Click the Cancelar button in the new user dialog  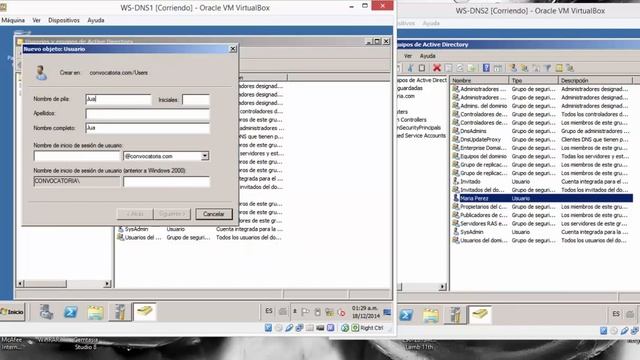[213, 214]
